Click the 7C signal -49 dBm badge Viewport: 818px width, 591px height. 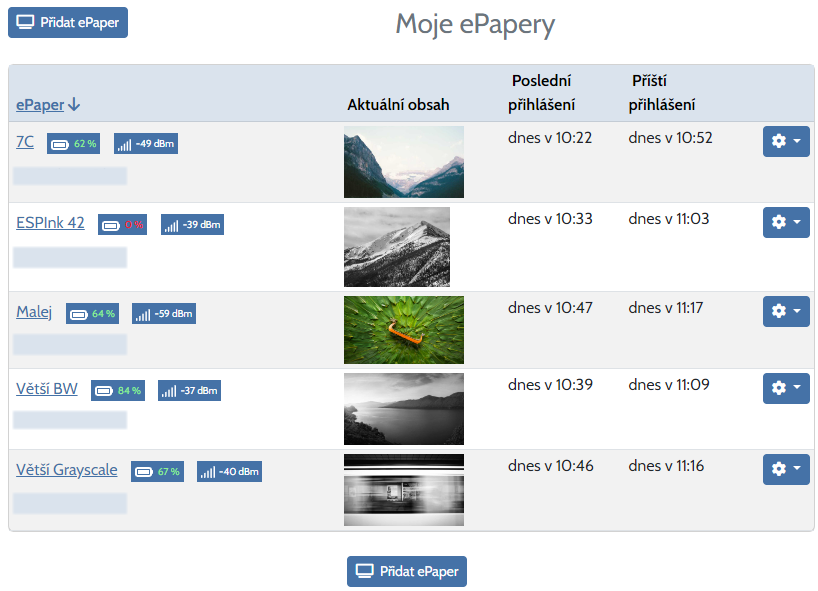(x=146, y=143)
